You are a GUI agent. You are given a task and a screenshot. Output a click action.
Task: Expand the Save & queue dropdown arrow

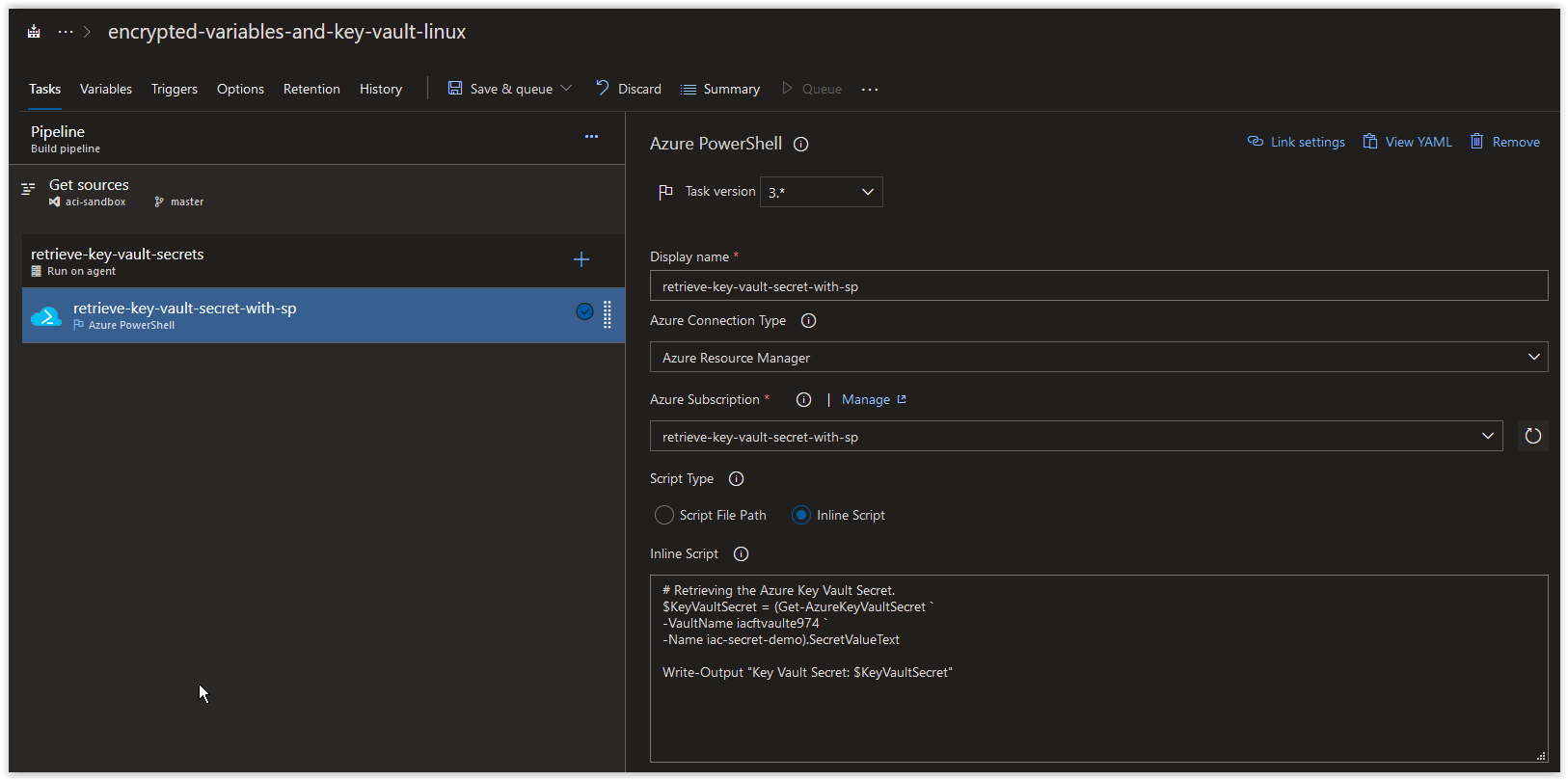click(566, 88)
